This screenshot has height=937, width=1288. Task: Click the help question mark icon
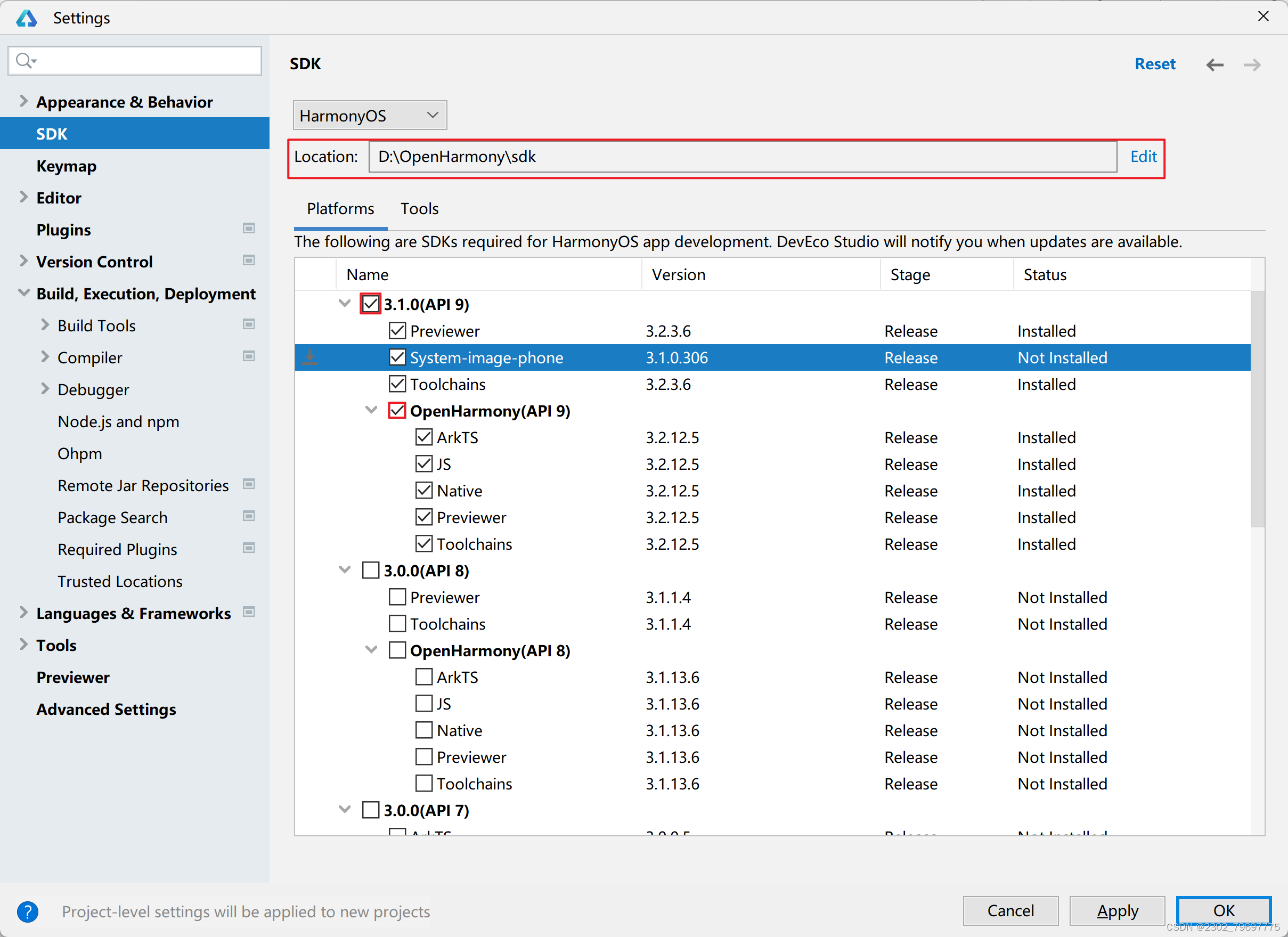(27, 911)
